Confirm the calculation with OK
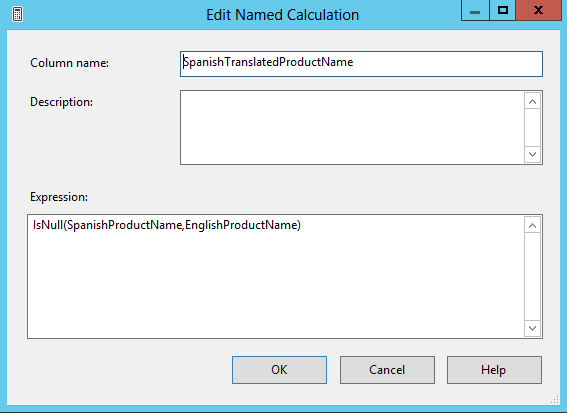The width and height of the screenshot is (567, 413). click(x=280, y=370)
